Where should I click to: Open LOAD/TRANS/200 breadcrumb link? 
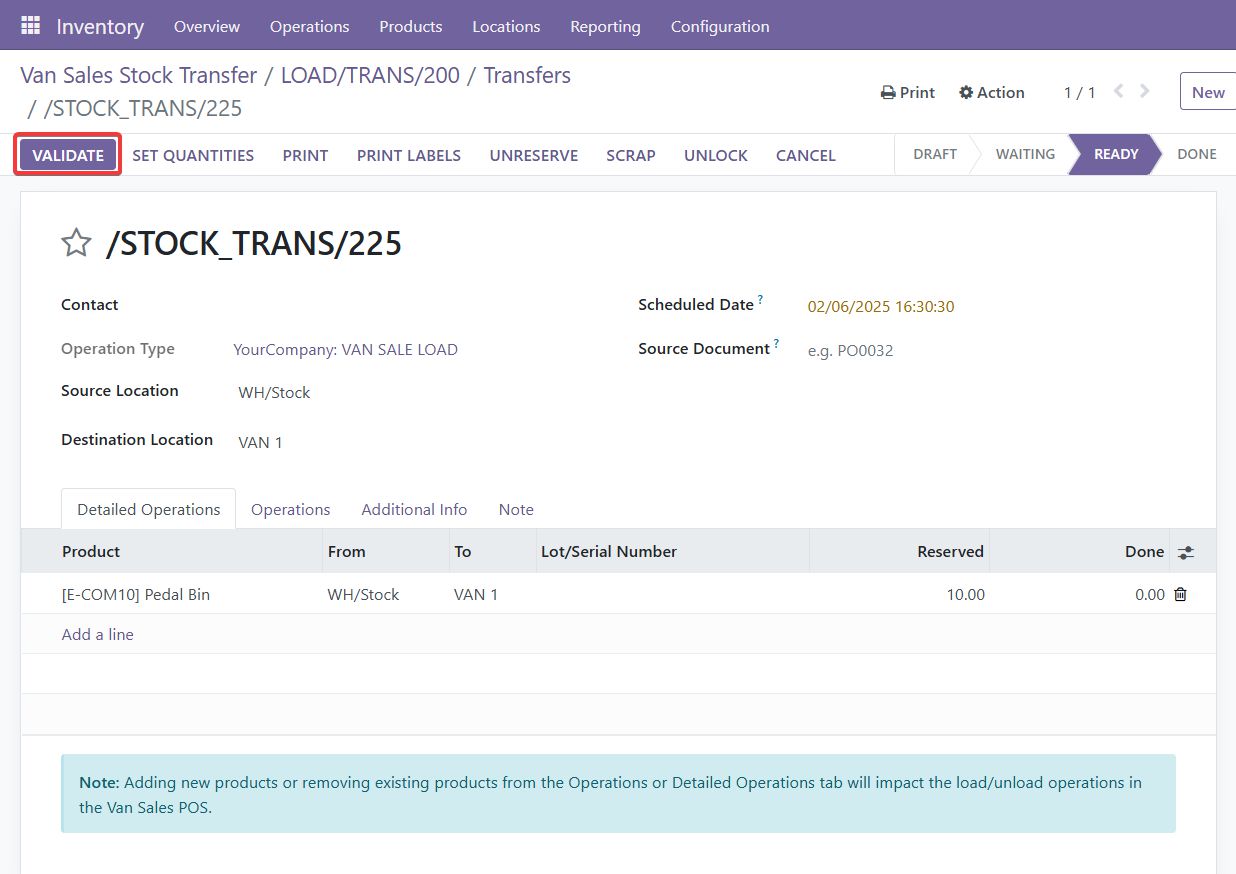coord(370,75)
